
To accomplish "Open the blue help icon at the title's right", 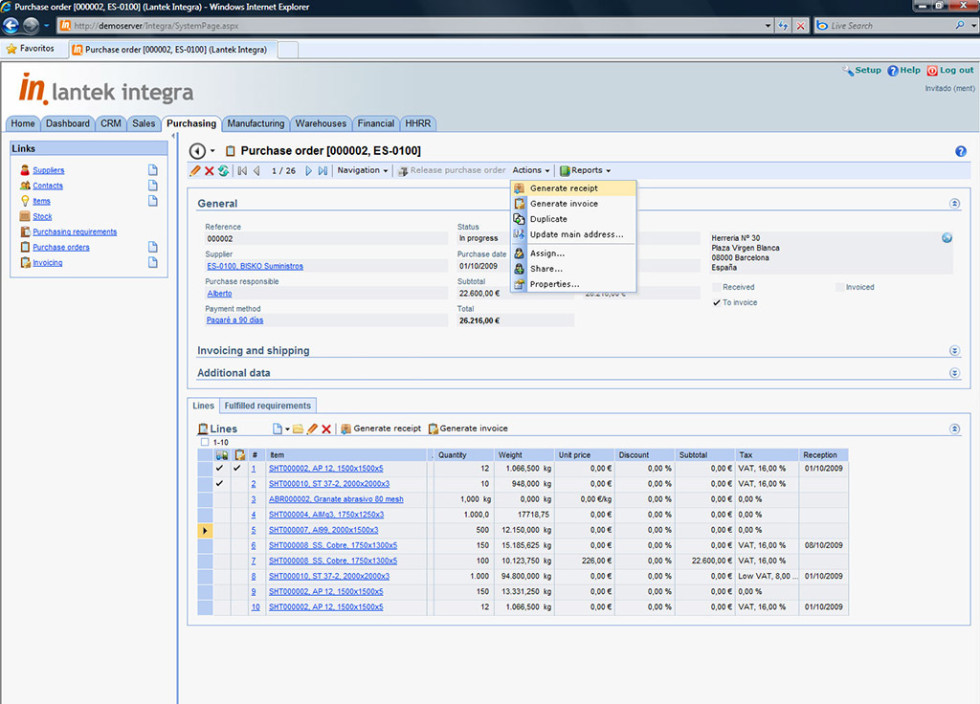I will [x=961, y=151].
